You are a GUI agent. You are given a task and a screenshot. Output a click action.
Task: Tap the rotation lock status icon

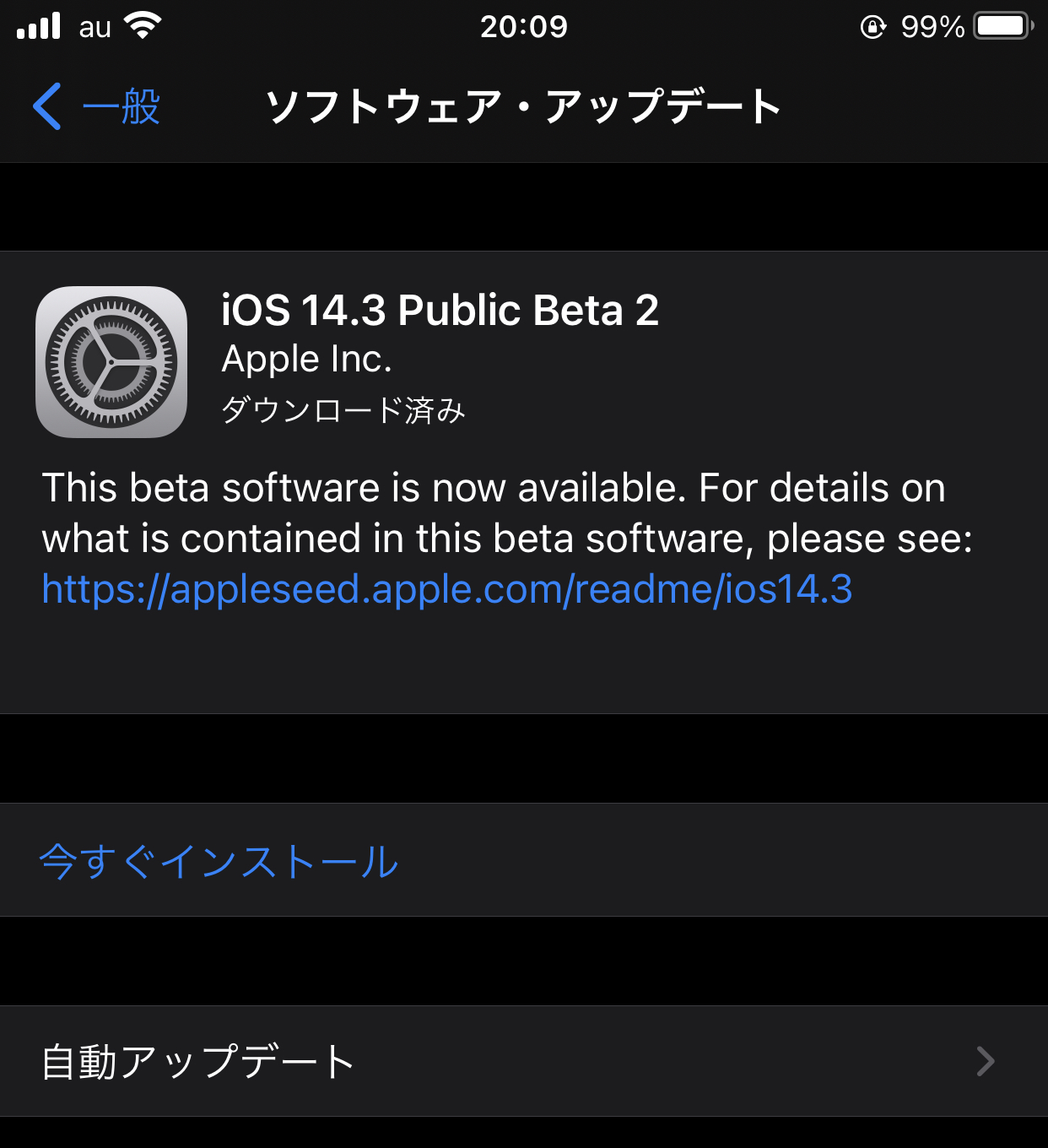click(873, 27)
